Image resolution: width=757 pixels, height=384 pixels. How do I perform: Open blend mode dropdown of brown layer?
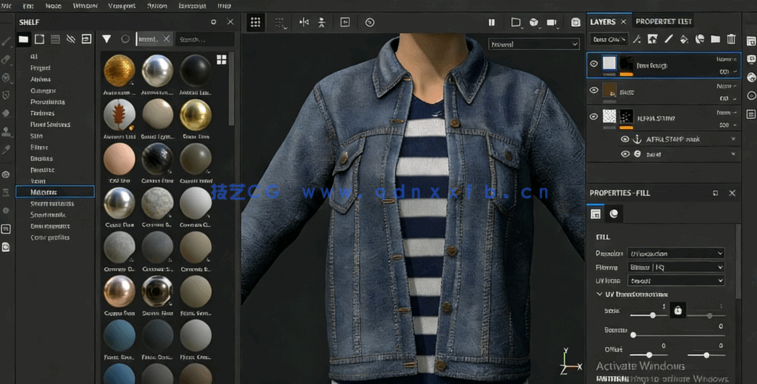tap(727, 86)
